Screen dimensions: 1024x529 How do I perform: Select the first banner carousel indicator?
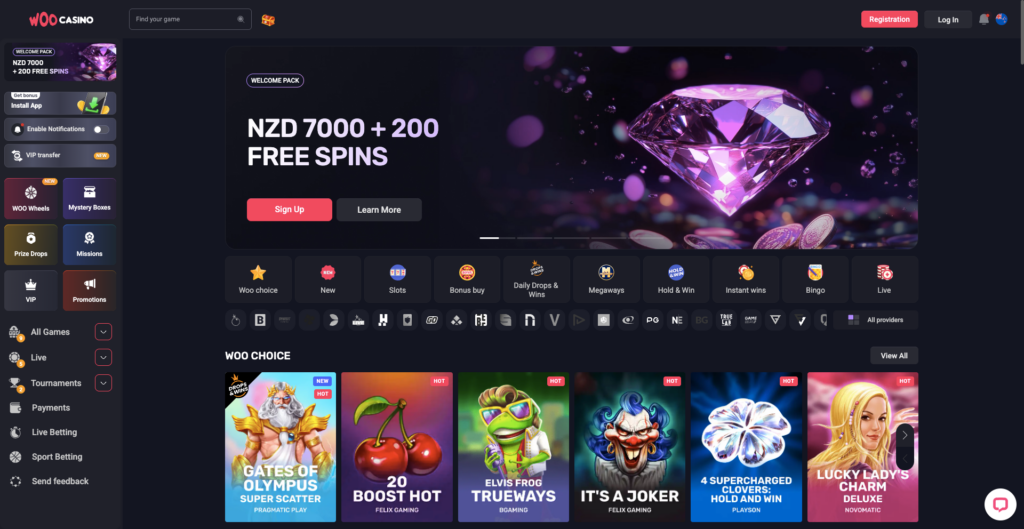tap(489, 238)
